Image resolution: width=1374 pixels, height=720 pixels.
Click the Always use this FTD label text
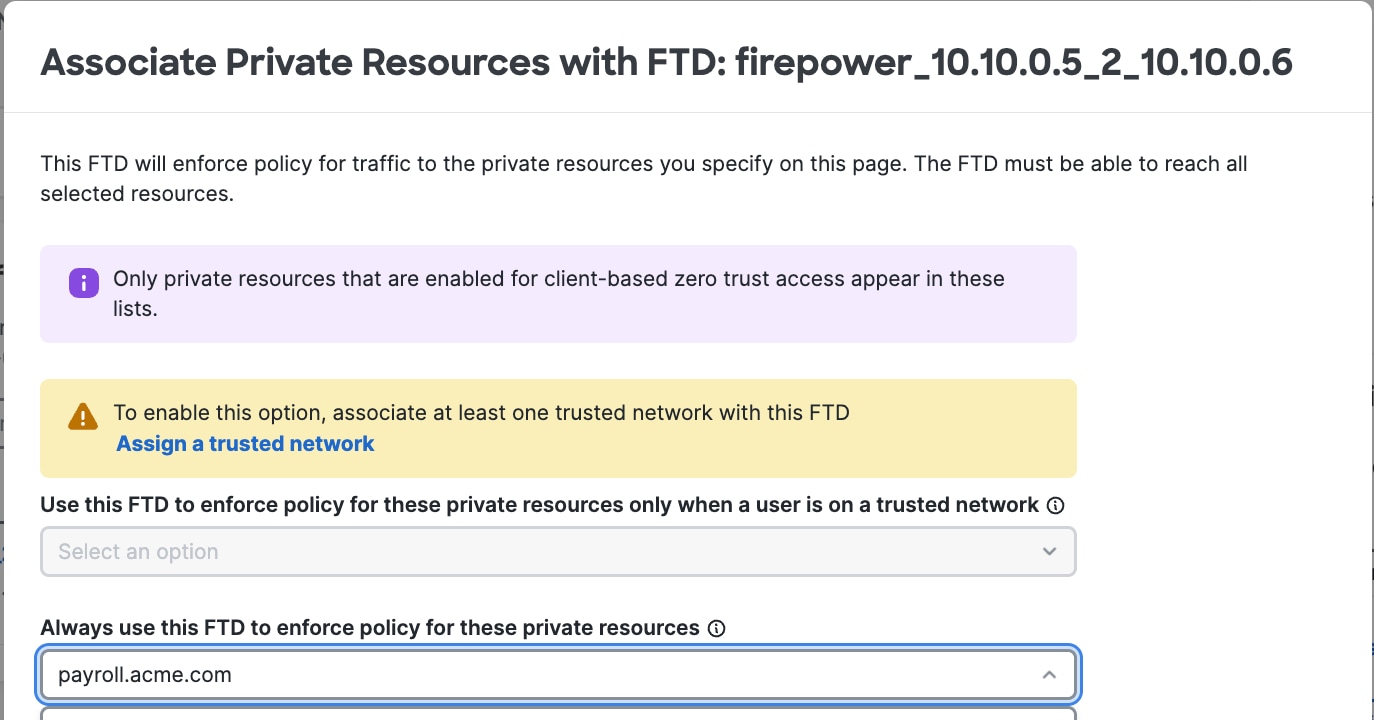click(x=369, y=628)
